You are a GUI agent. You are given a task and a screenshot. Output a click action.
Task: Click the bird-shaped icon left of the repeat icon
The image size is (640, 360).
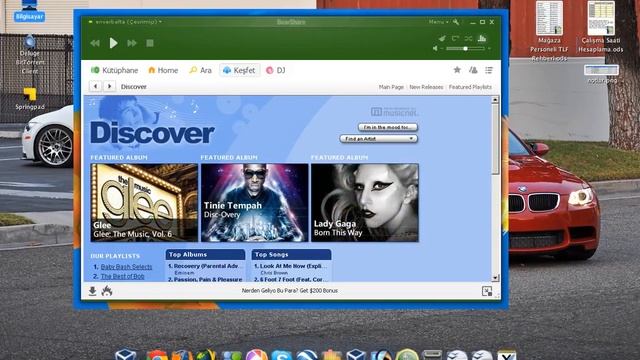[x=442, y=38]
